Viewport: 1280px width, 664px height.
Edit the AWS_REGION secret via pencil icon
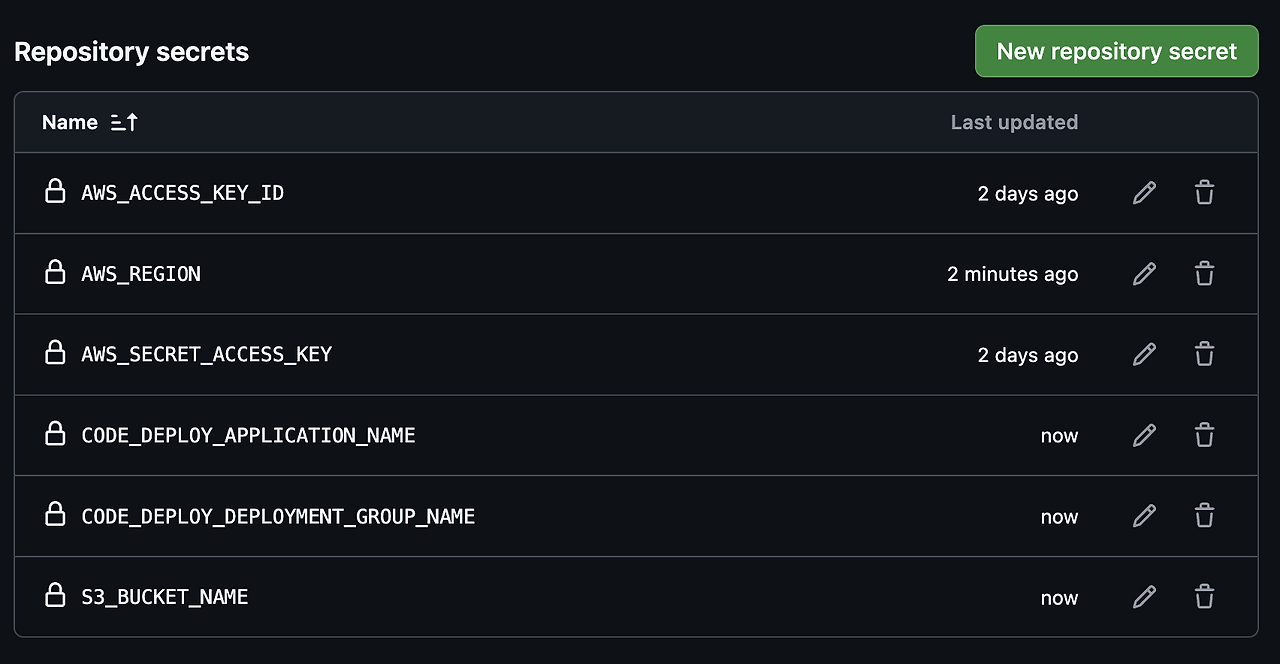[1144, 274]
